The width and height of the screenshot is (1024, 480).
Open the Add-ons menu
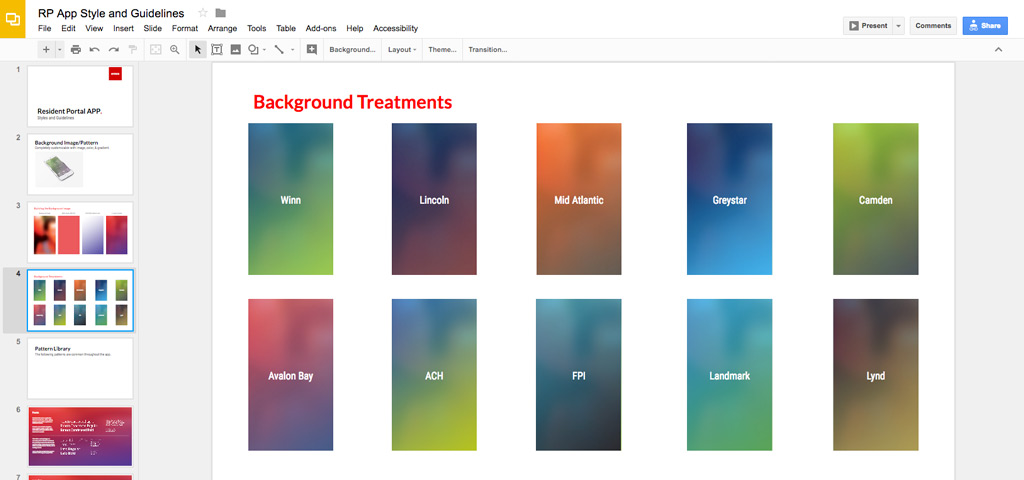click(x=321, y=29)
